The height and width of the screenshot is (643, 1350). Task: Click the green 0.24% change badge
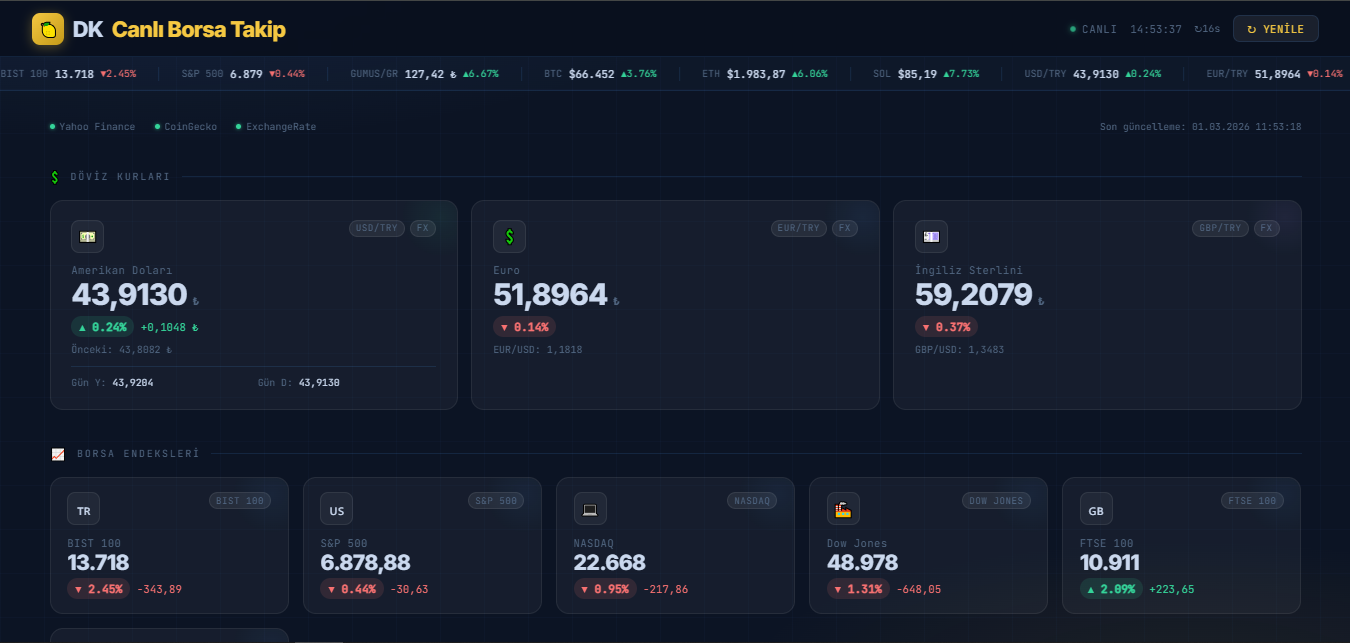(x=102, y=327)
